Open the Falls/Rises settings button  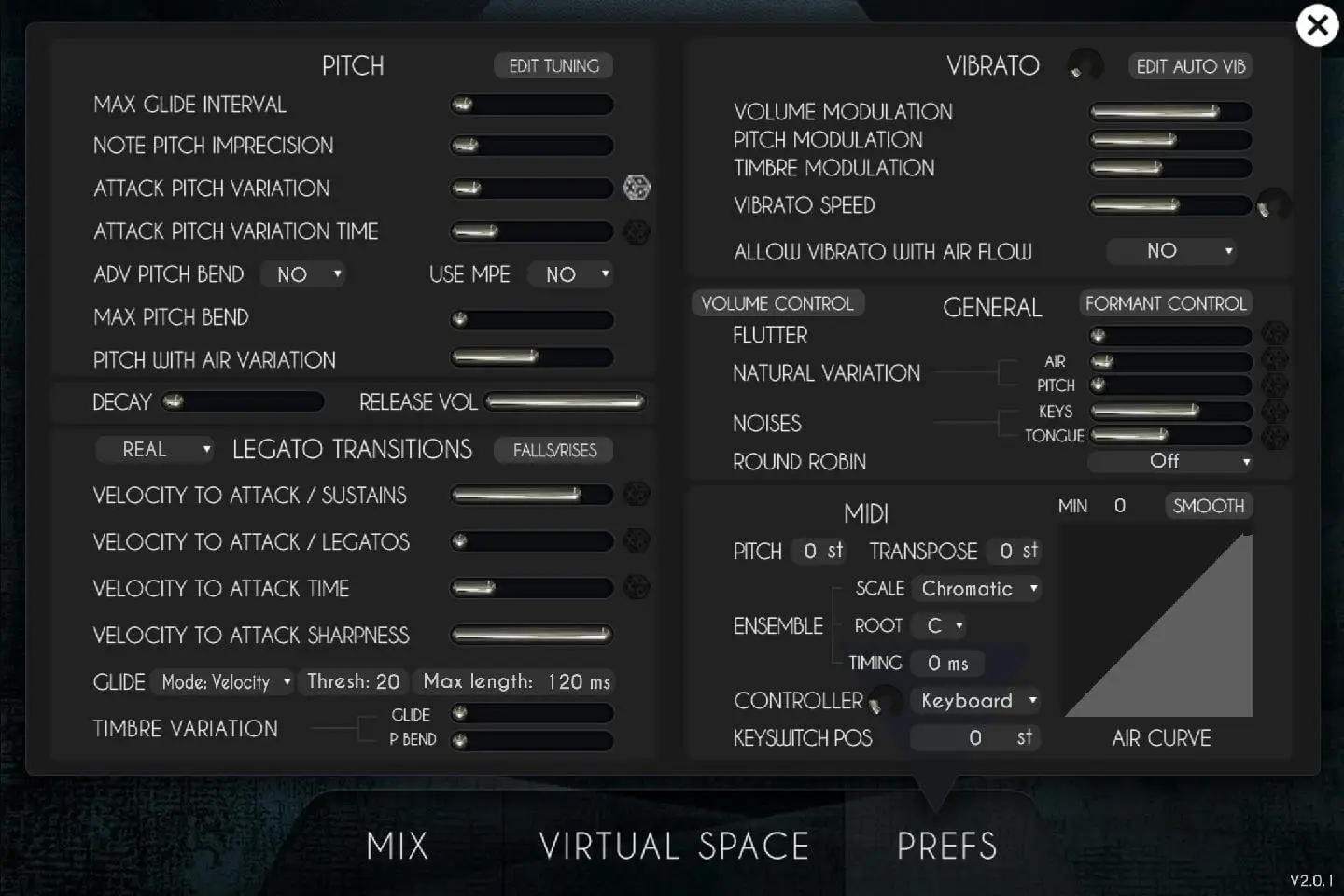[x=554, y=450]
